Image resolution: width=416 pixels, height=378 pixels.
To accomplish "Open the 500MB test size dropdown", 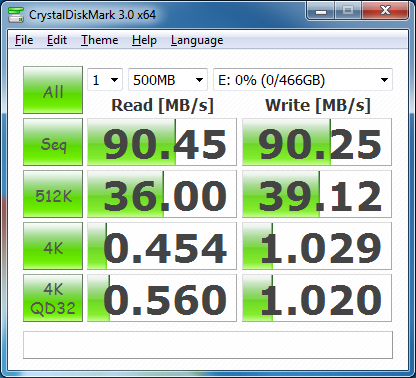I will pyautogui.click(x=168, y=80).
